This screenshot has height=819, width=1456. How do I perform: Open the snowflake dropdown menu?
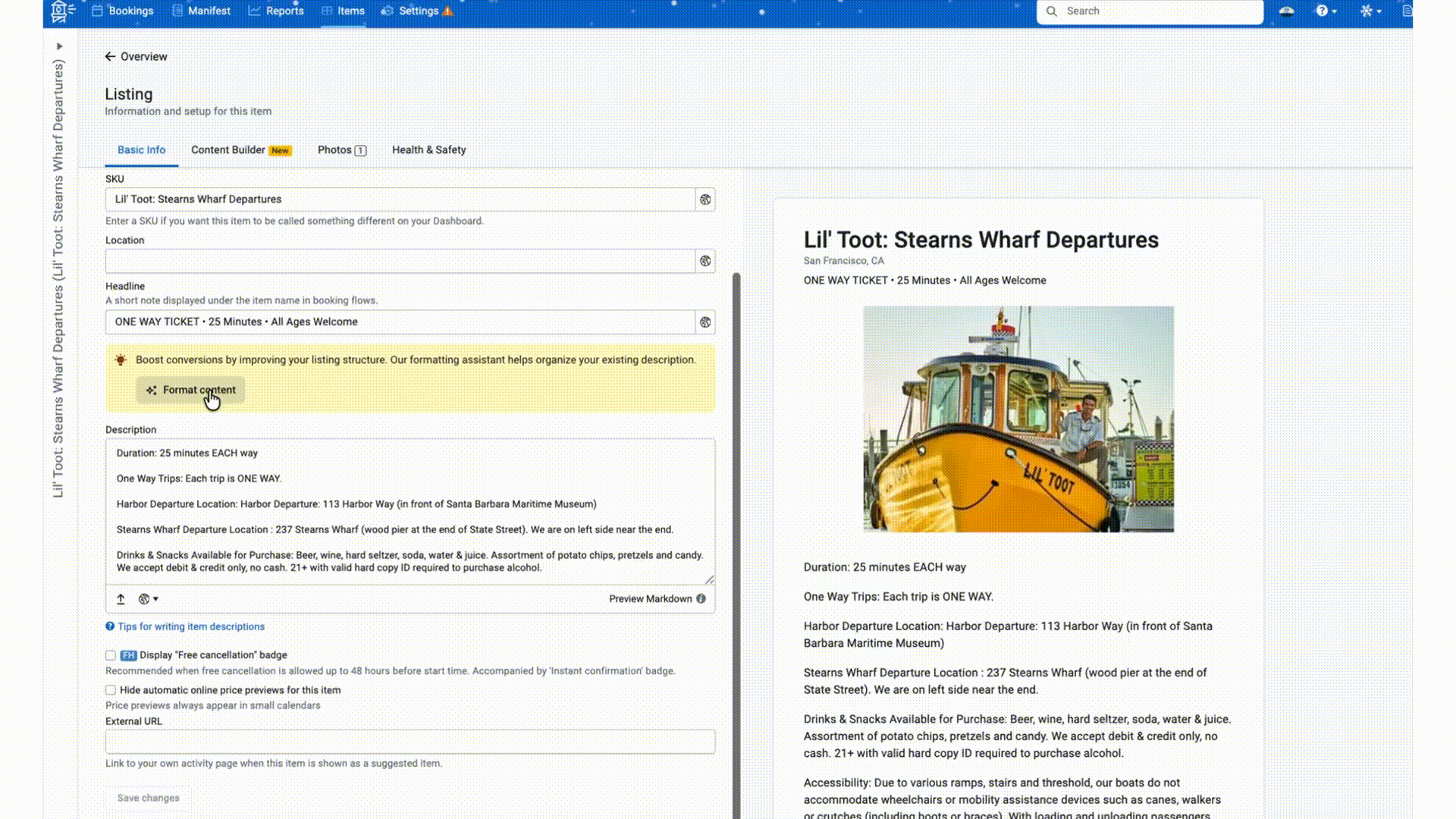(1370, 11)
